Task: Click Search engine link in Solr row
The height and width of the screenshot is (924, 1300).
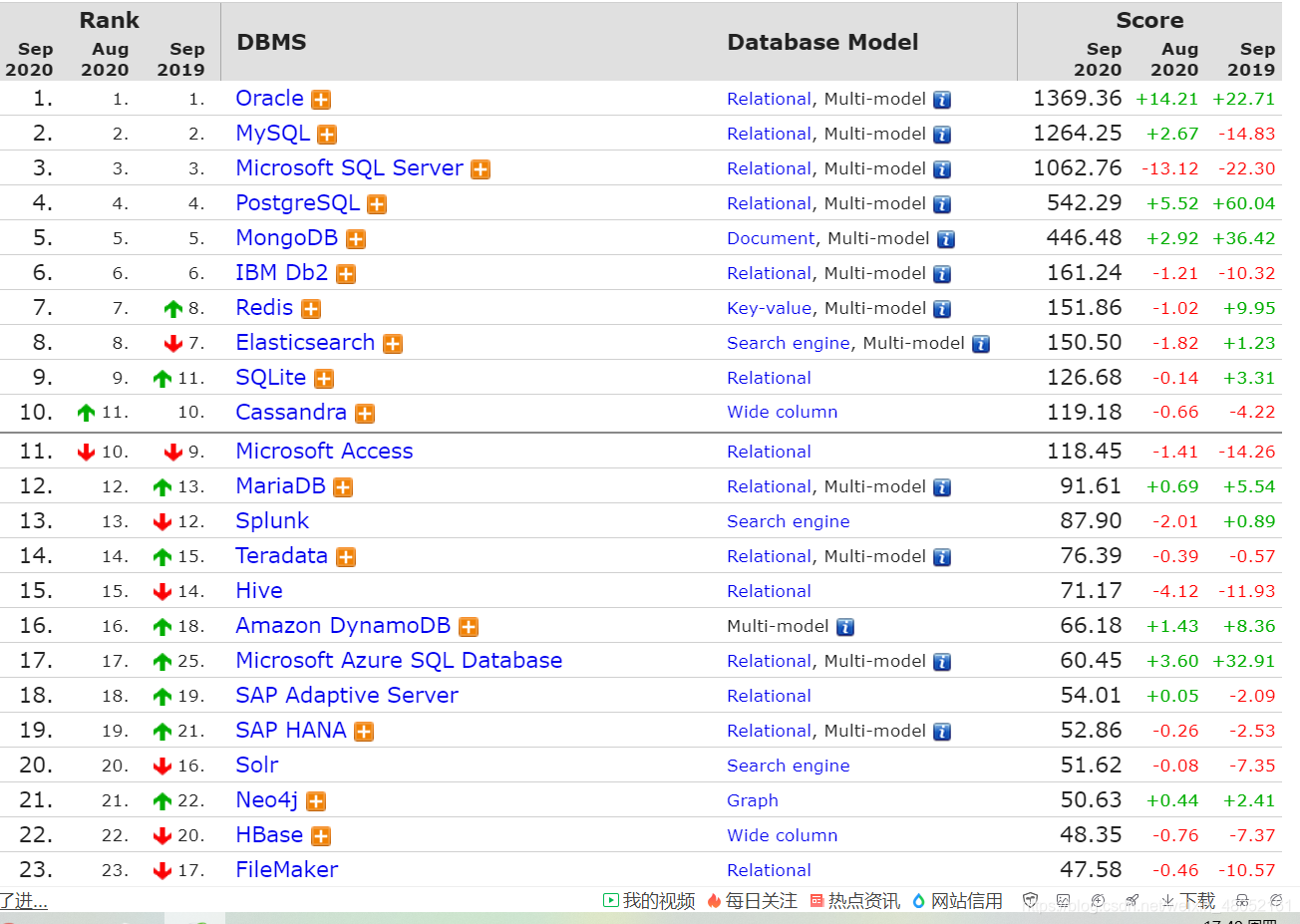Action: 789,766
